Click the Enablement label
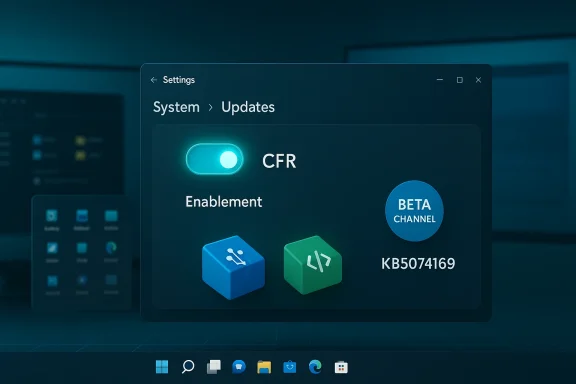The width and height of the screenshot is (576, 384). (x=223, y=202)
